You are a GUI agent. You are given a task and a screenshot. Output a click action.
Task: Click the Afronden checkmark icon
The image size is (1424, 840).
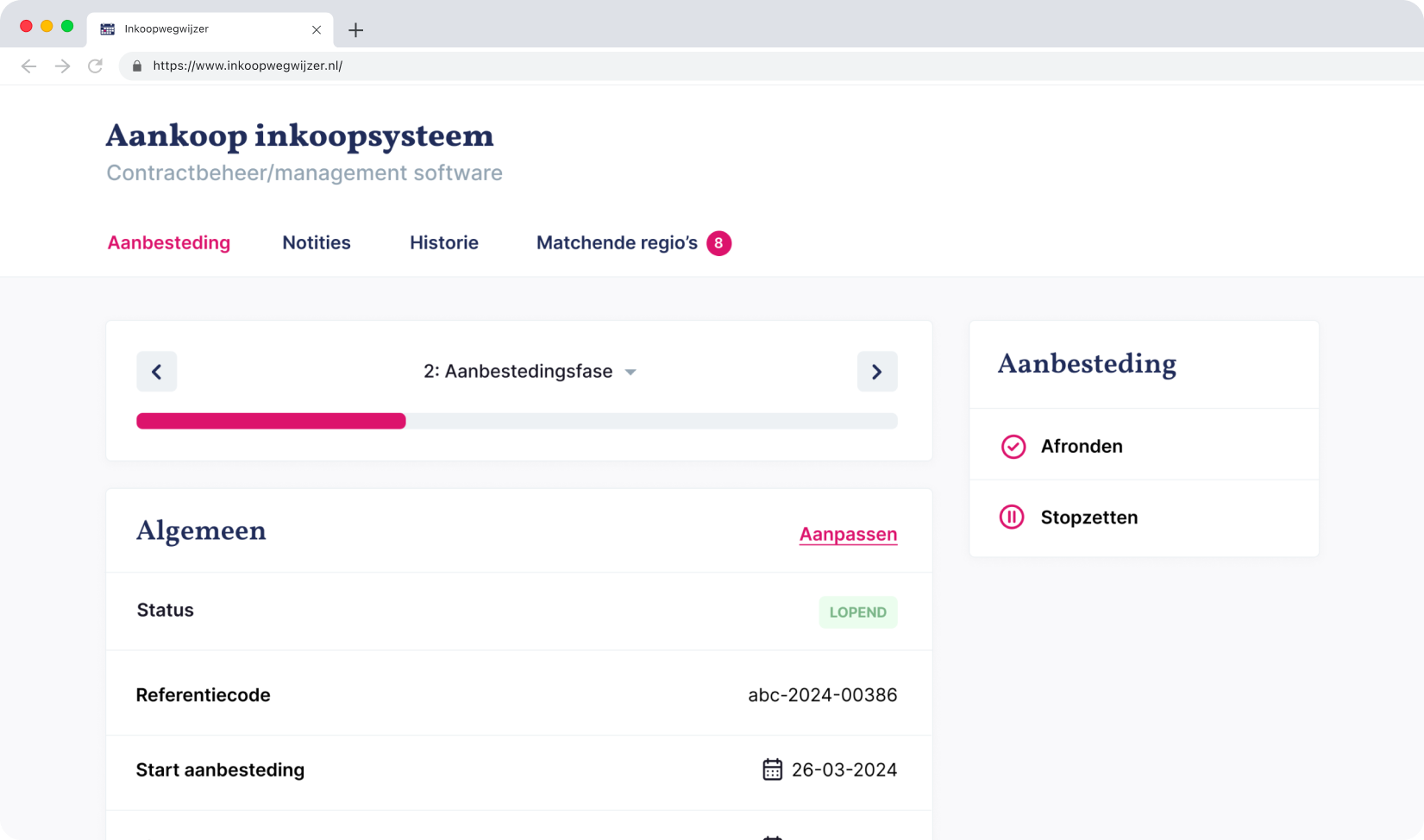coord(1013,447)
